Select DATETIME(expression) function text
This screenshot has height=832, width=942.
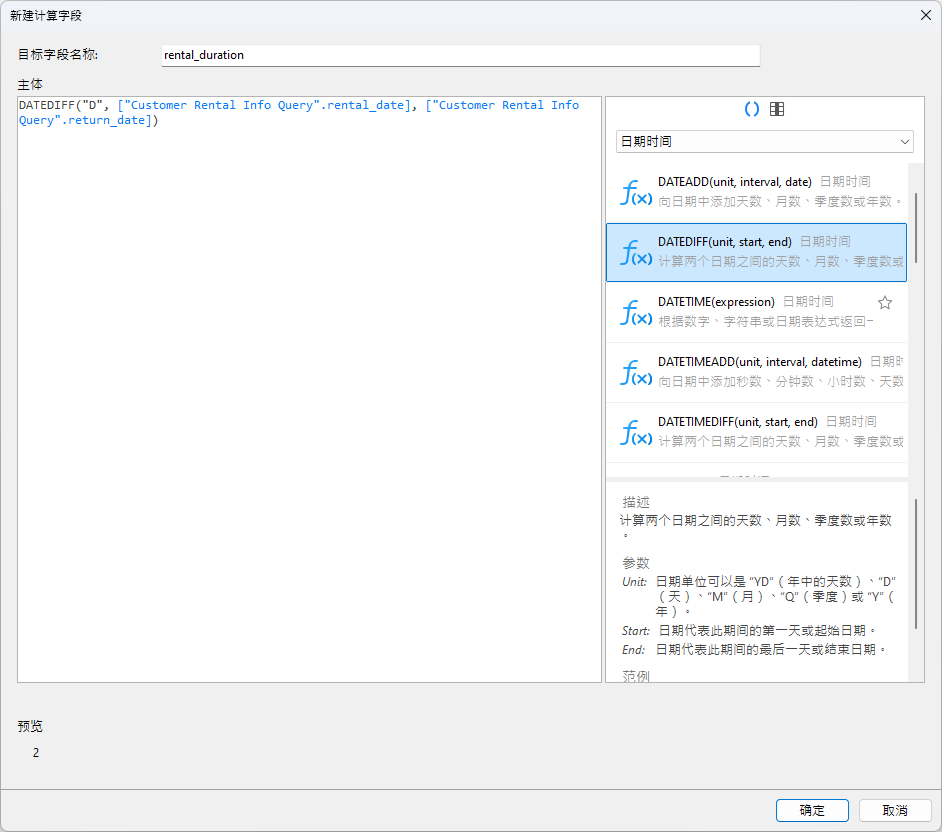[716, 302]
